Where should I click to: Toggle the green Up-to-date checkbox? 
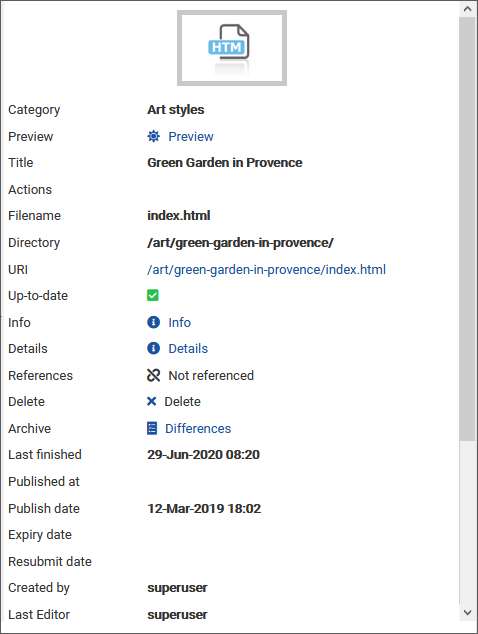tap(153, 295)
